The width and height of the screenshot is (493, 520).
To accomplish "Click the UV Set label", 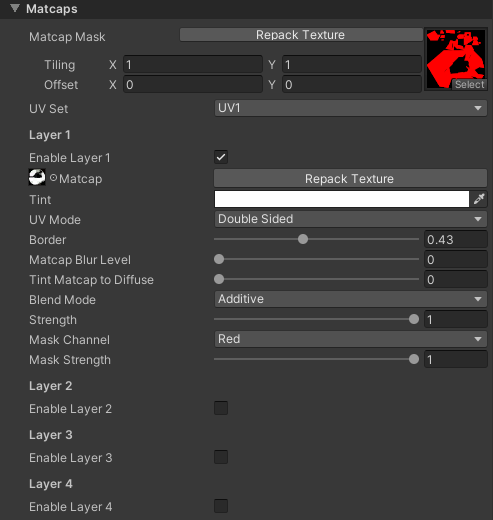I will click(49, 109).
